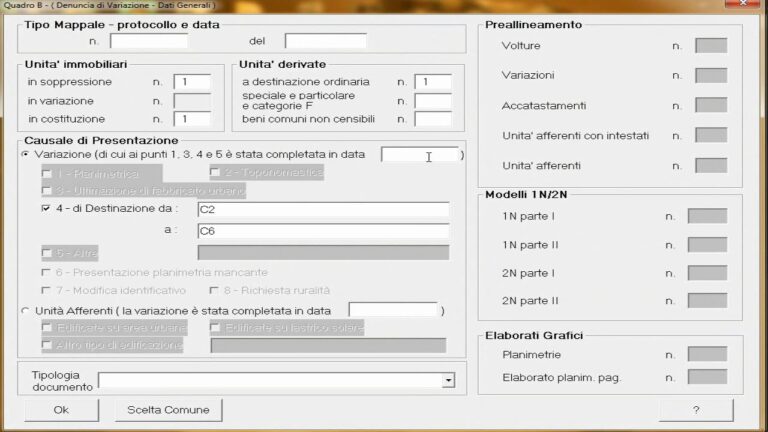Check the 2 - Toponomastica checkbox
The image size is (768, 432).
pyautogui.click(x=215, y=172)
